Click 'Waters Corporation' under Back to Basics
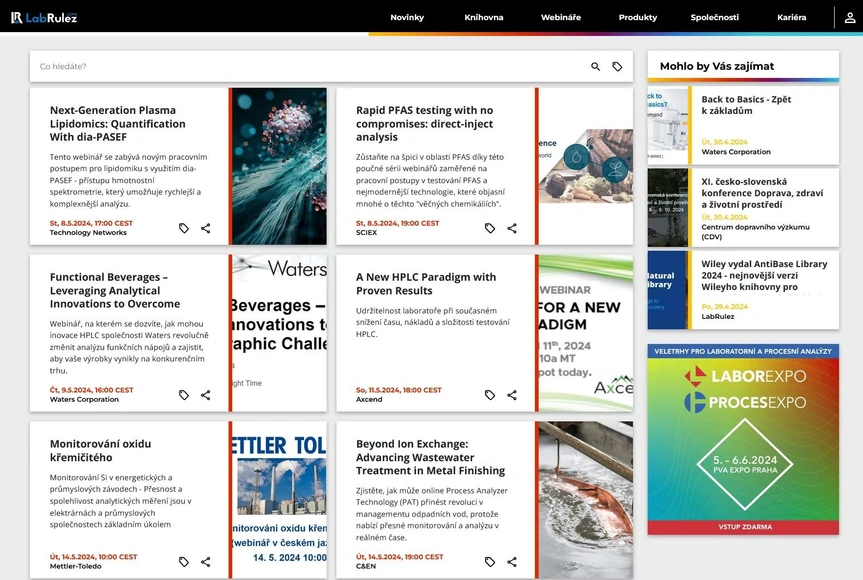The image size is (863, 580). pyautogui.click(x=736, y=152)
